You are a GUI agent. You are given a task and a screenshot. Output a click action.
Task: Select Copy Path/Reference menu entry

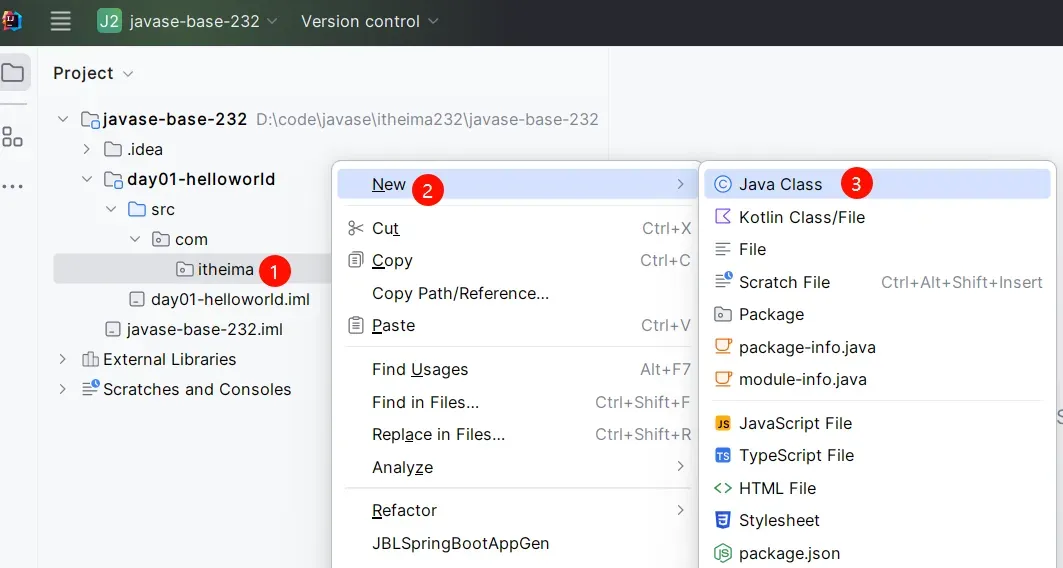pyautogui.click(x=460, y=293)
